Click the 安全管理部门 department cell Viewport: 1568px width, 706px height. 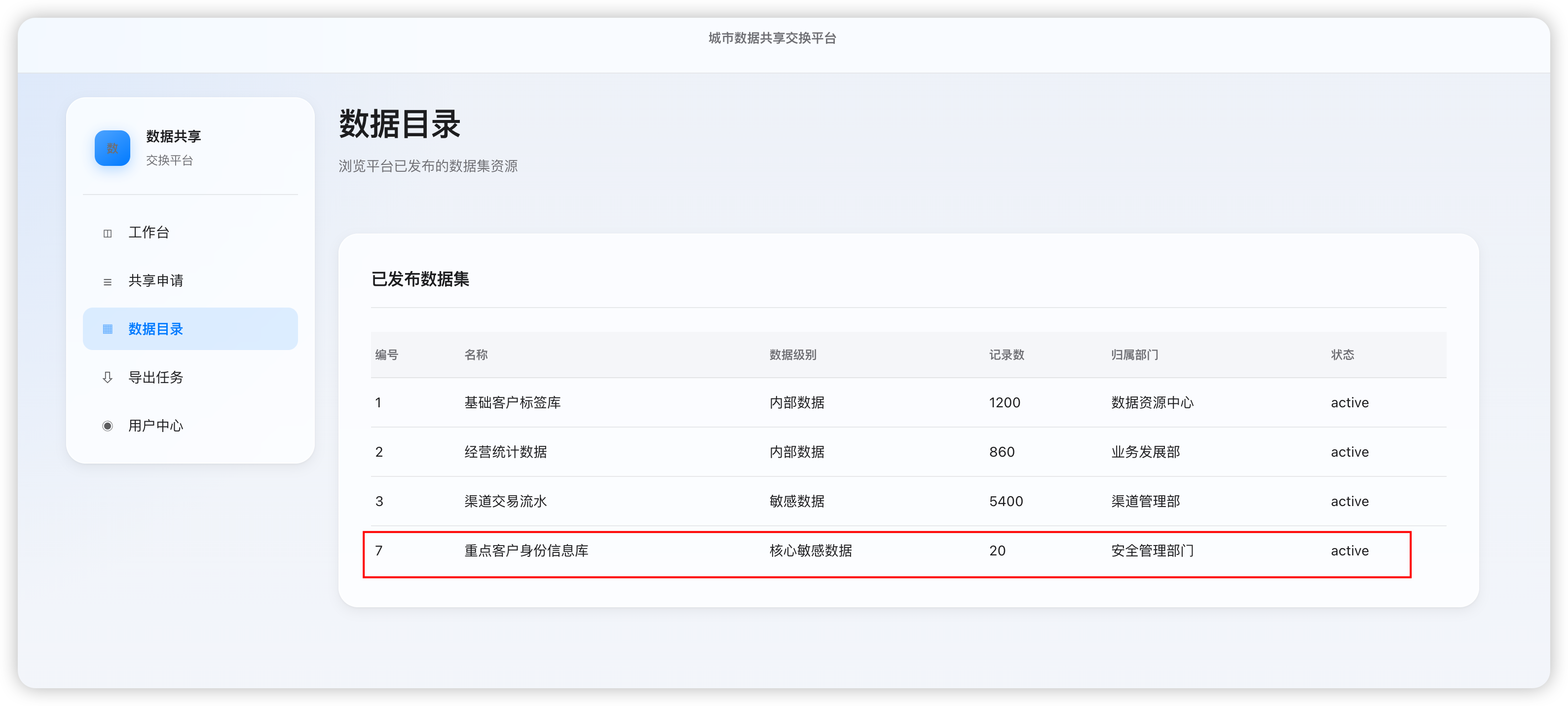pyautogui.click(x=1152, y=550)
